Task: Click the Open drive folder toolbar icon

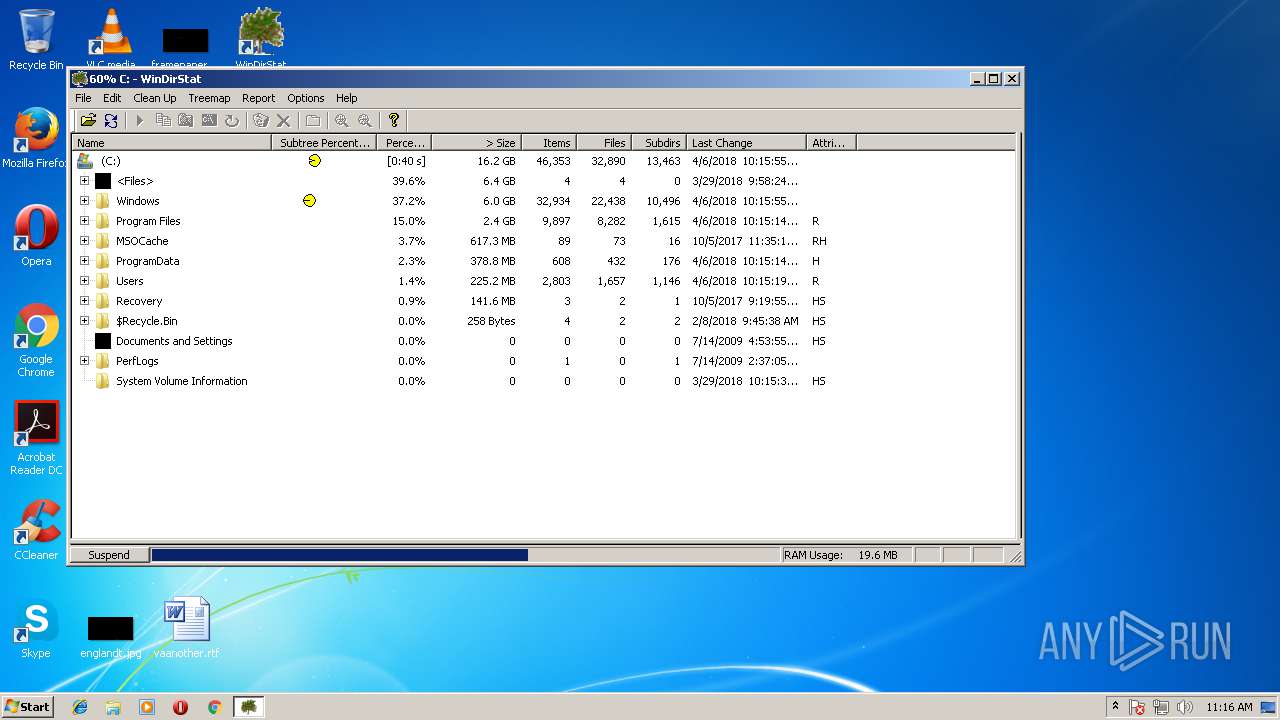Action: tap(88, 120)
